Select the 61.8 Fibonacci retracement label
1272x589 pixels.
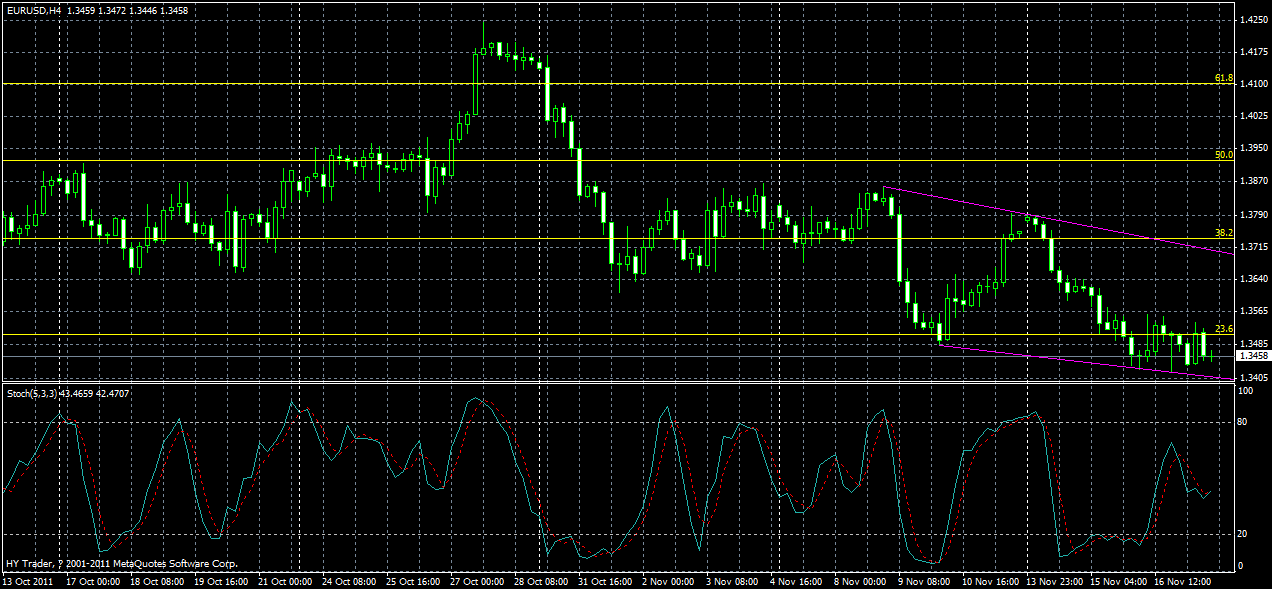(x=1224, y=78)
